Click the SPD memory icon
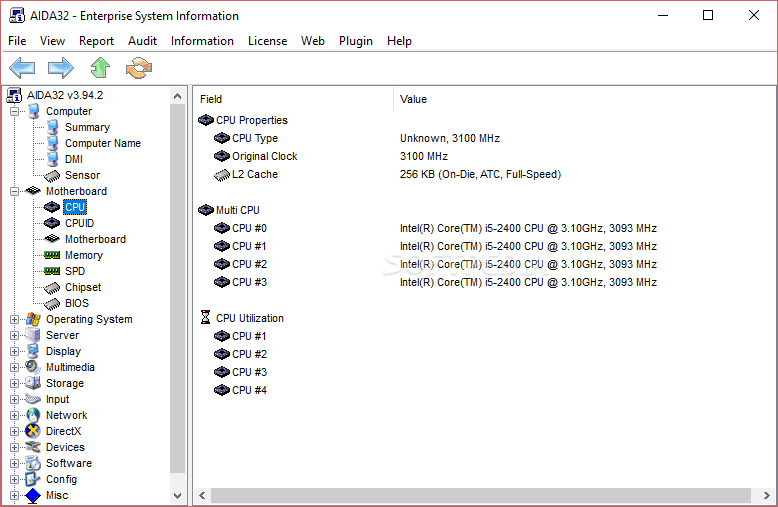The width and height of the screenshot is (778, 507). coord(52,271)
